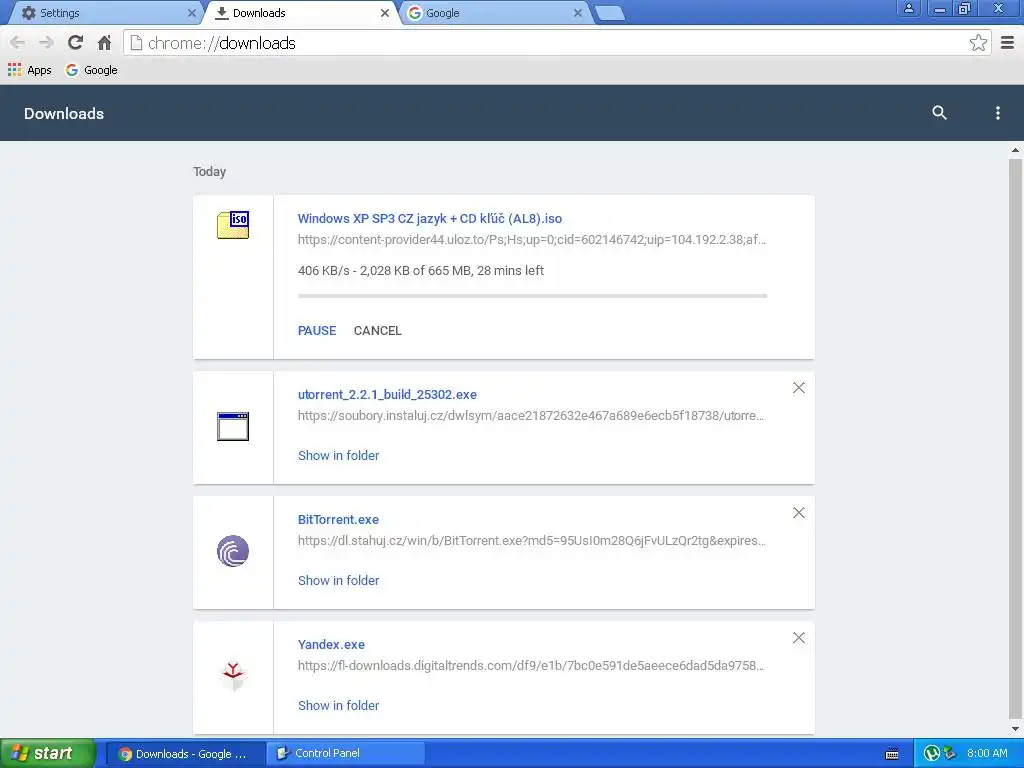Open Windows XP SP3 CZ iso link
Image resolution: width=1024 pixels, height=768 pixels.
point(430,219)
